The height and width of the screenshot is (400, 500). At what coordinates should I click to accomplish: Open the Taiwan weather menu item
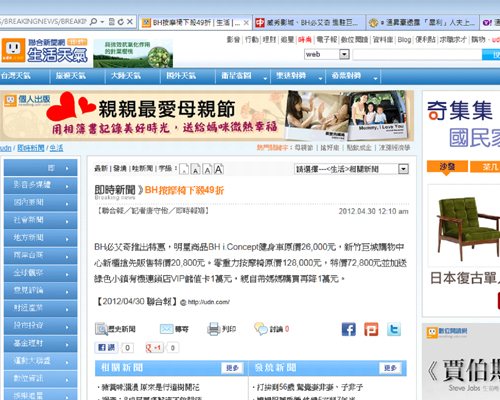(16, 76)
